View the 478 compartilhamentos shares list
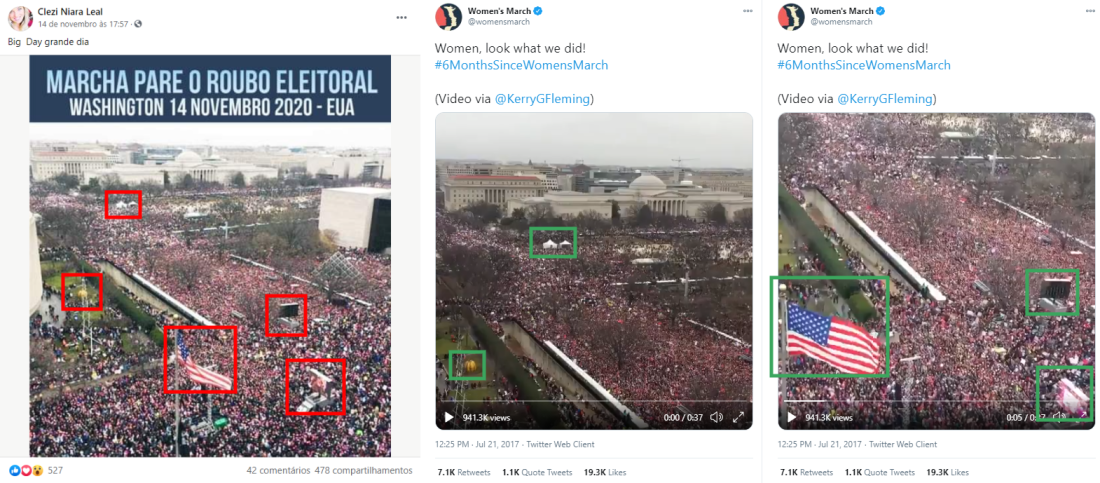The width and height of the screenshot is (1100, 483). click(363, 470)
